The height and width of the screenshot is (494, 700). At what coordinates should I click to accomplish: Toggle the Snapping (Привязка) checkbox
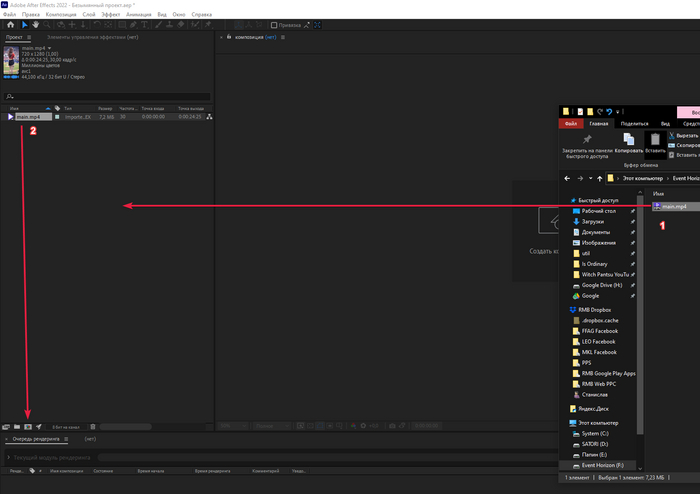coord(274,25)
